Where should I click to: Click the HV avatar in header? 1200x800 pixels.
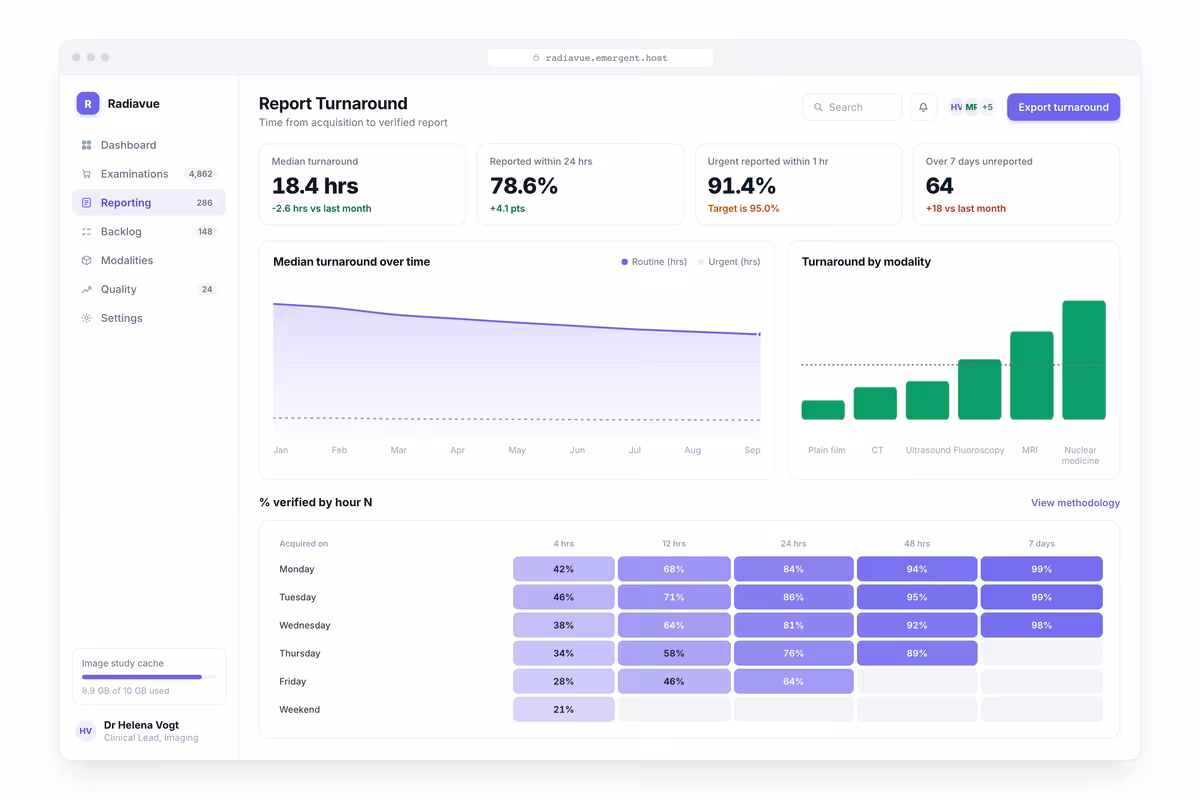[x=956, y=107]
